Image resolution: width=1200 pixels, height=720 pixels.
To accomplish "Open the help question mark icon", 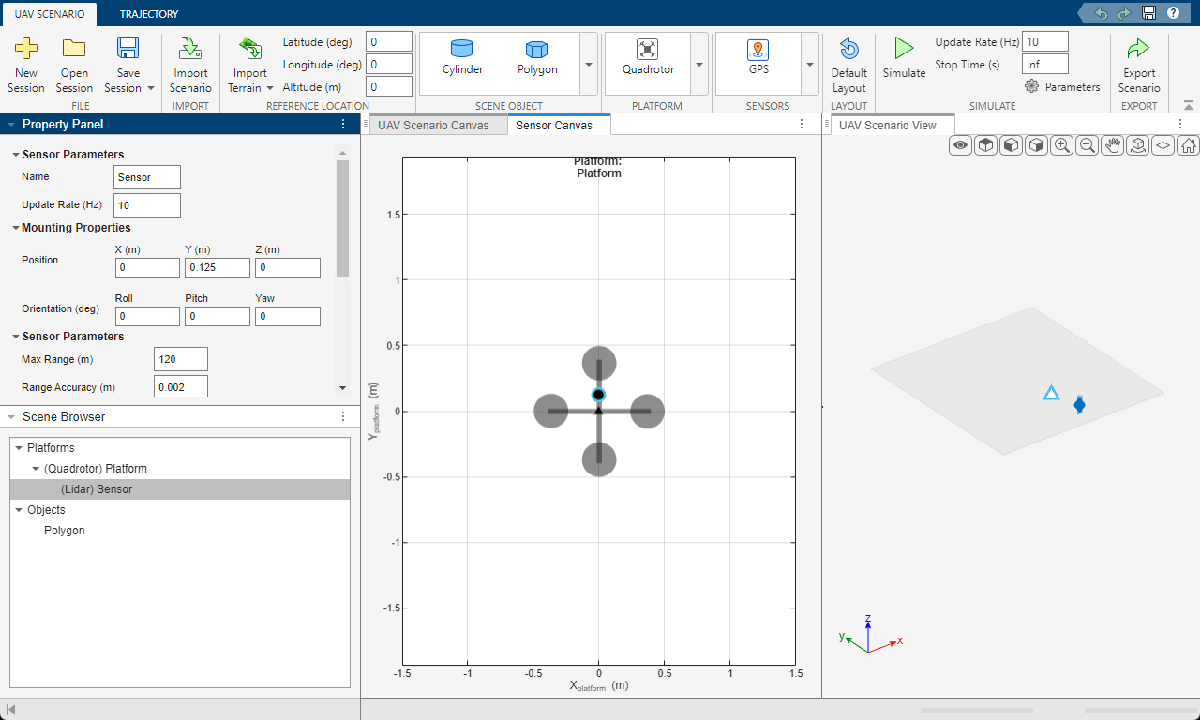I will (x=1173, y=13).
